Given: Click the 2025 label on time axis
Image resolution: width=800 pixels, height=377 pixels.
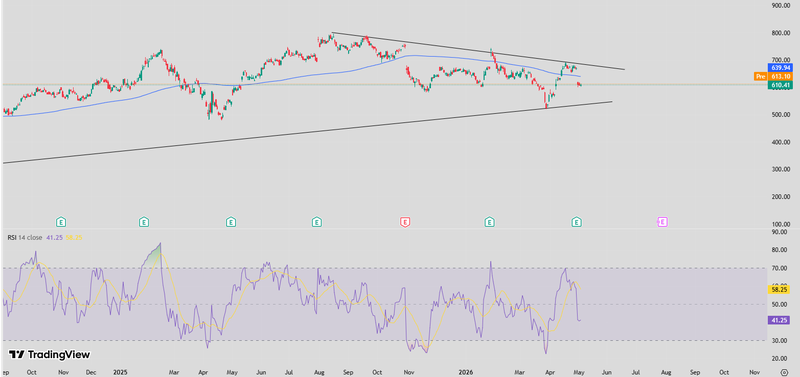Looking at the screenshot, I should click(120, 372).
